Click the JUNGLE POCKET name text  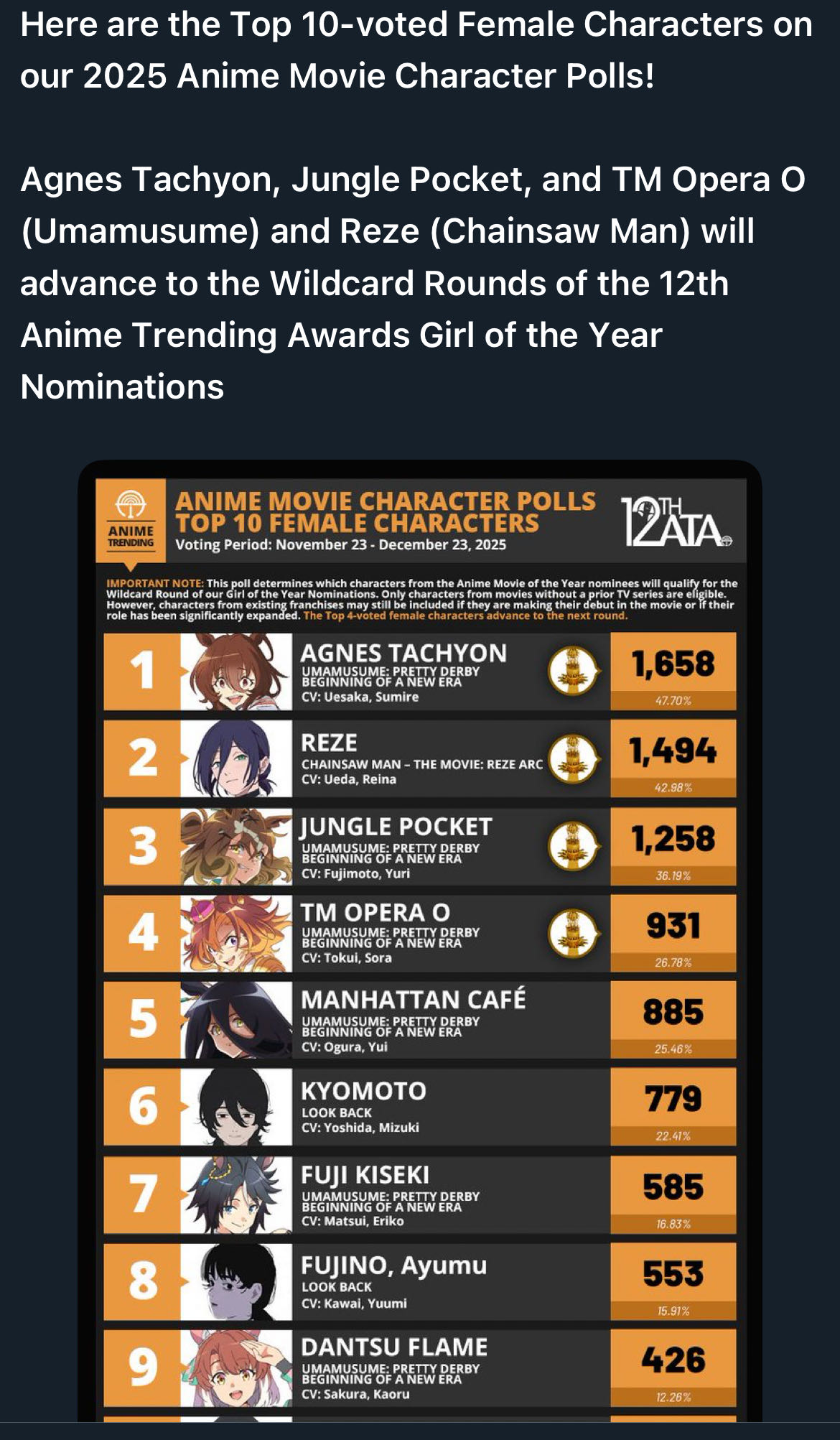396,827
